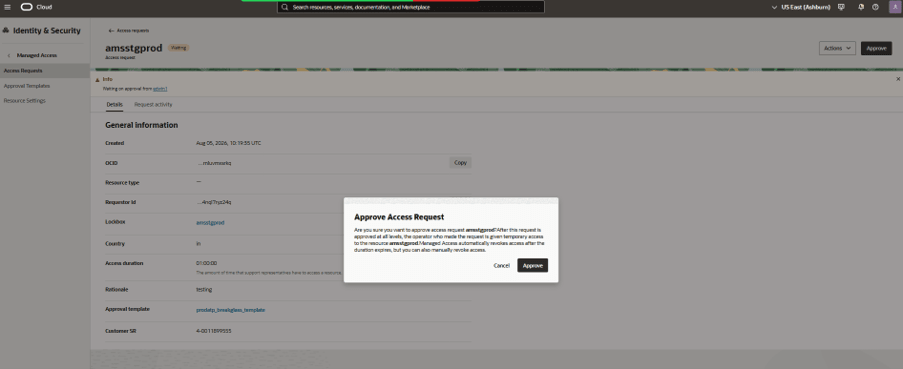Image resolution: width=903 pixels, height=369 pixels.
Task: Open prodatp_breakglass_template link
Action: tap(231, 310)
